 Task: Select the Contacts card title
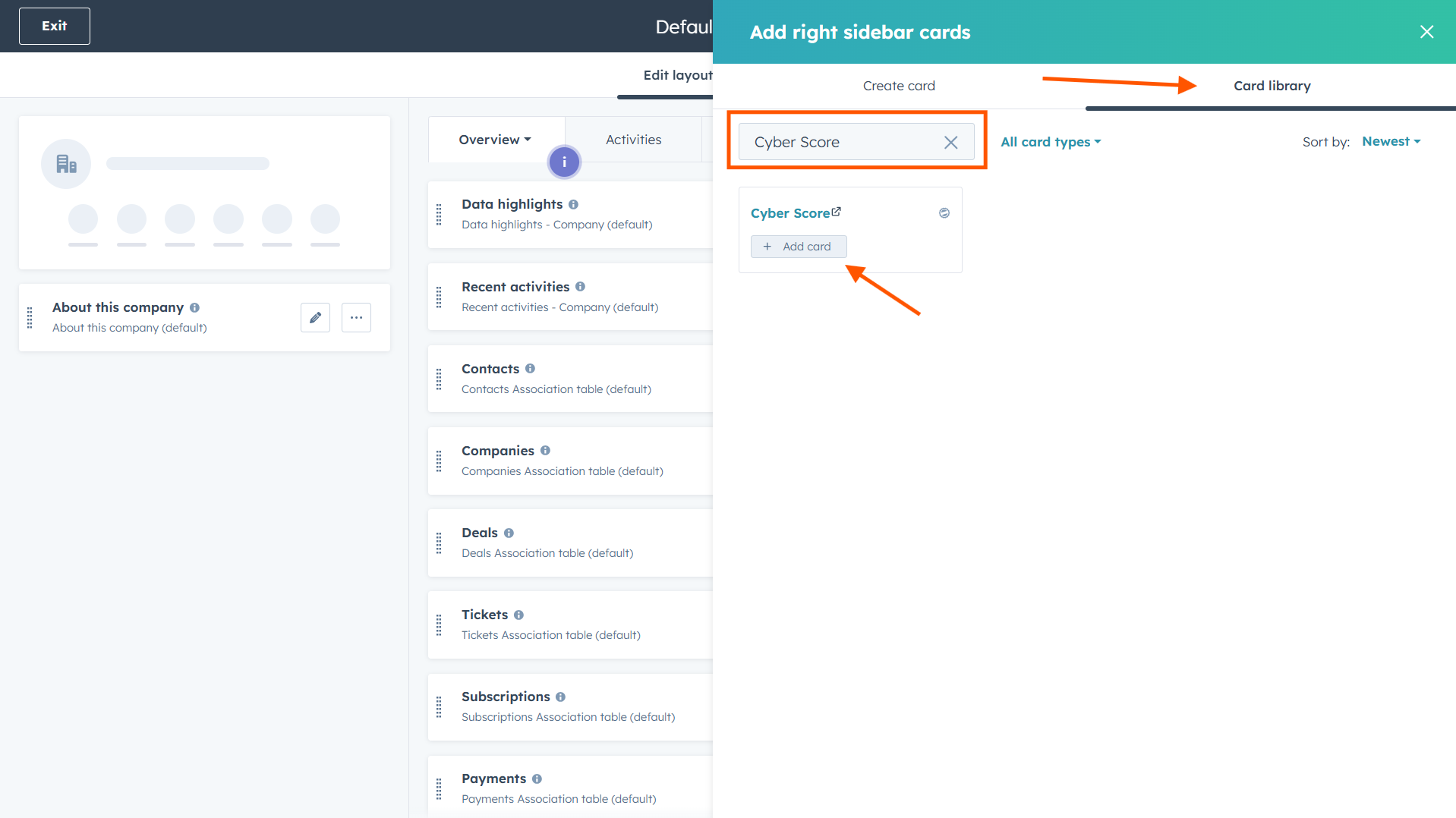[x=490, y=369]
